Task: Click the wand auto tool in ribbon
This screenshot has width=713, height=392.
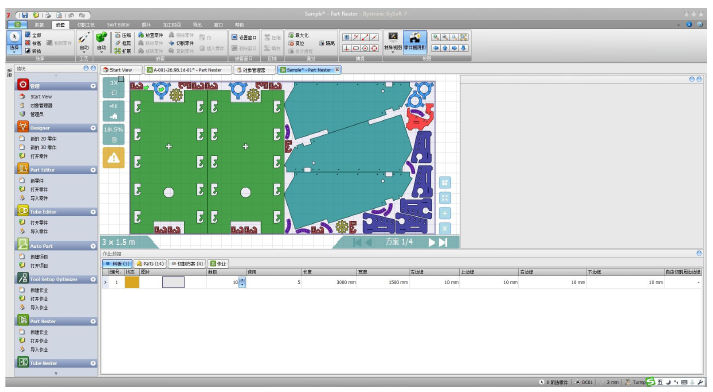Action: point(84,37)
